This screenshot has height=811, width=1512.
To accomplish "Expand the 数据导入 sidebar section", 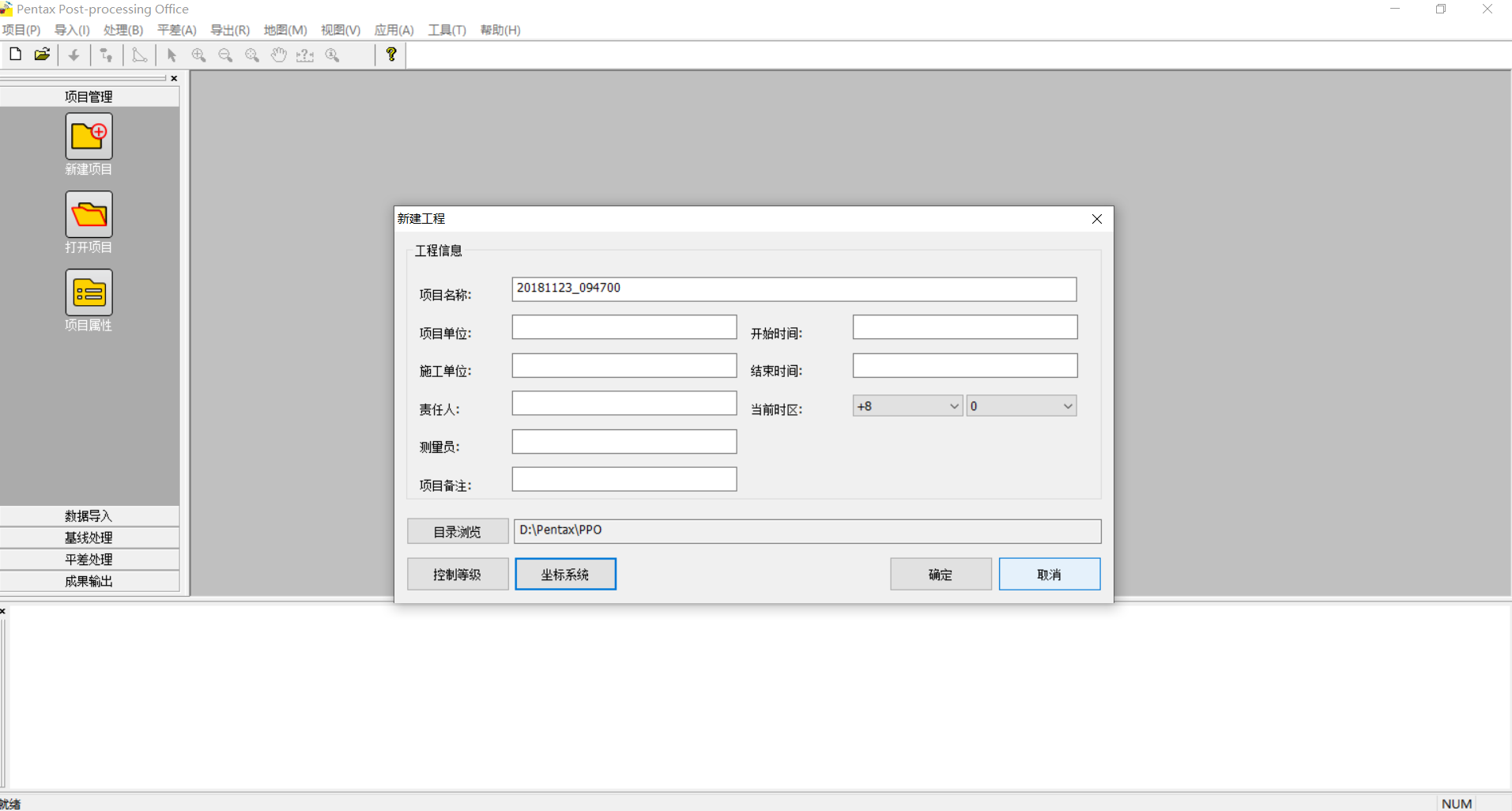I will [x=89, y=516].
